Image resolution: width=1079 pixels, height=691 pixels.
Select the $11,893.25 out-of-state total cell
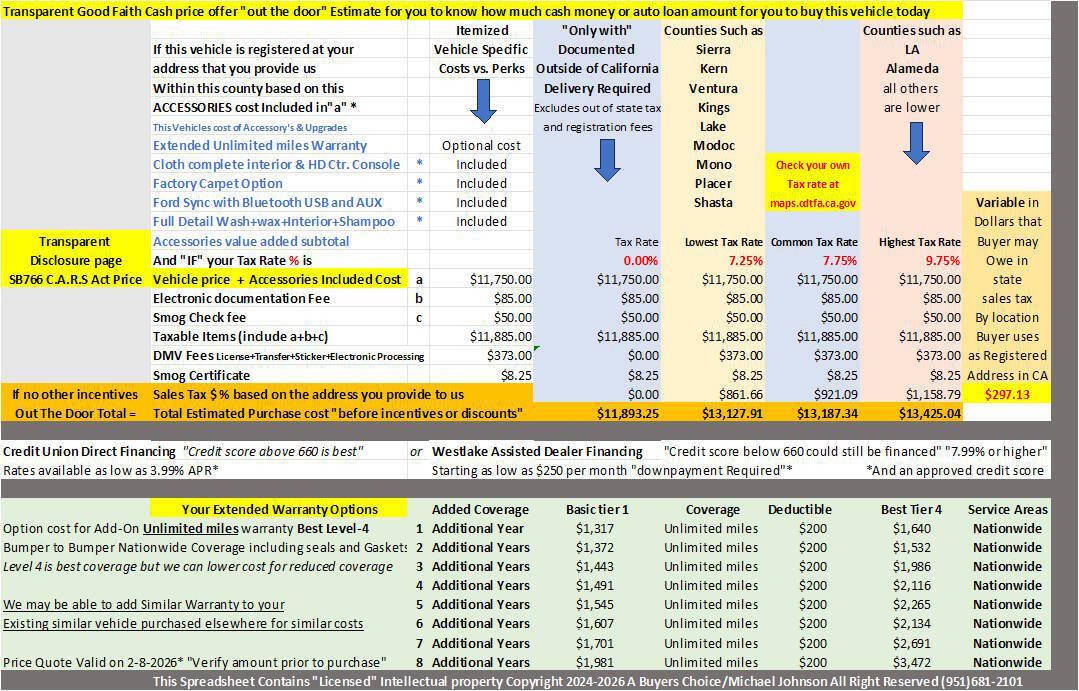[628, 414]
